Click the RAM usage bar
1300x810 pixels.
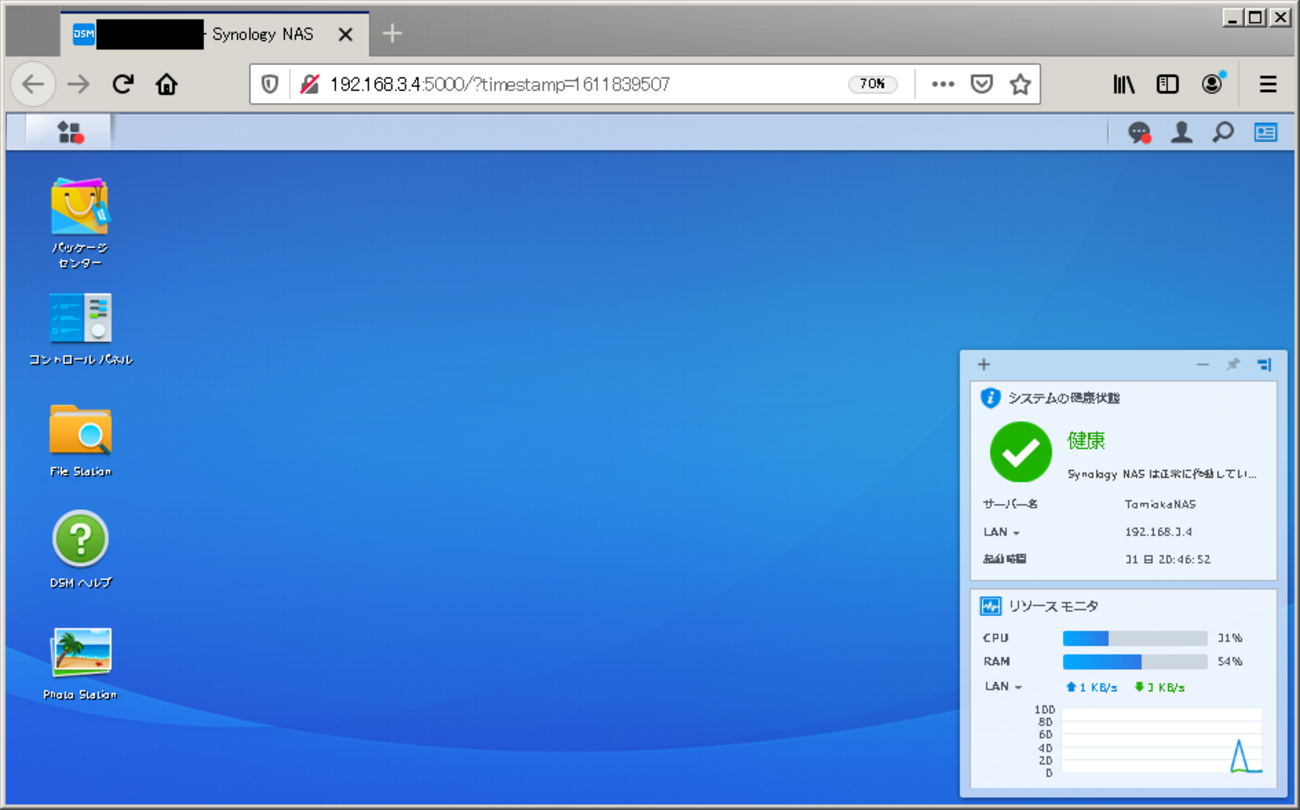tap(1135, 662)
